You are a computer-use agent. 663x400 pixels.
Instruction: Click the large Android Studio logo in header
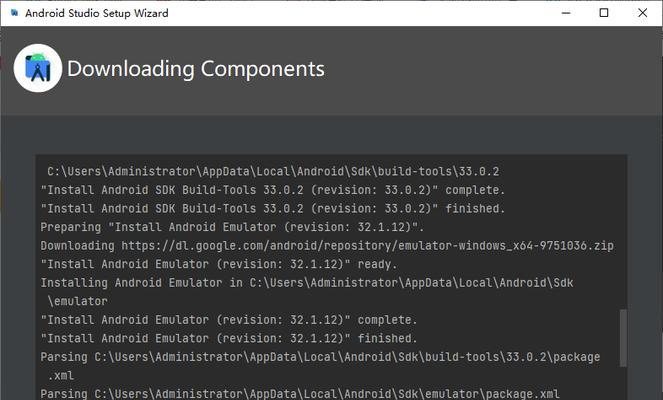[x=38, y=68]
